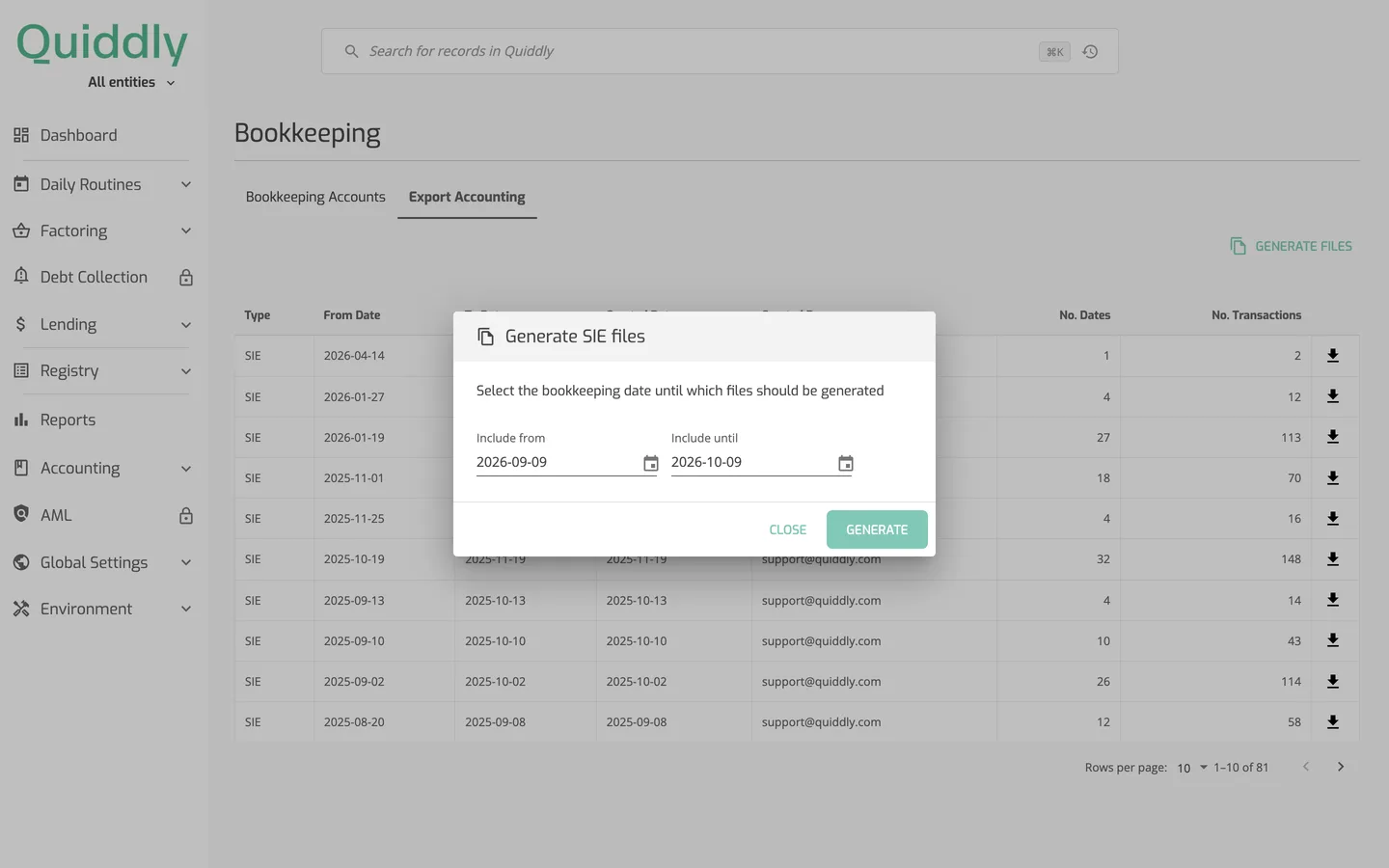Image resolution: width=1389 pixels, height=868 pixels.
Task: Sort by No. Transactions column header
Action: [x=1256, y=315]
